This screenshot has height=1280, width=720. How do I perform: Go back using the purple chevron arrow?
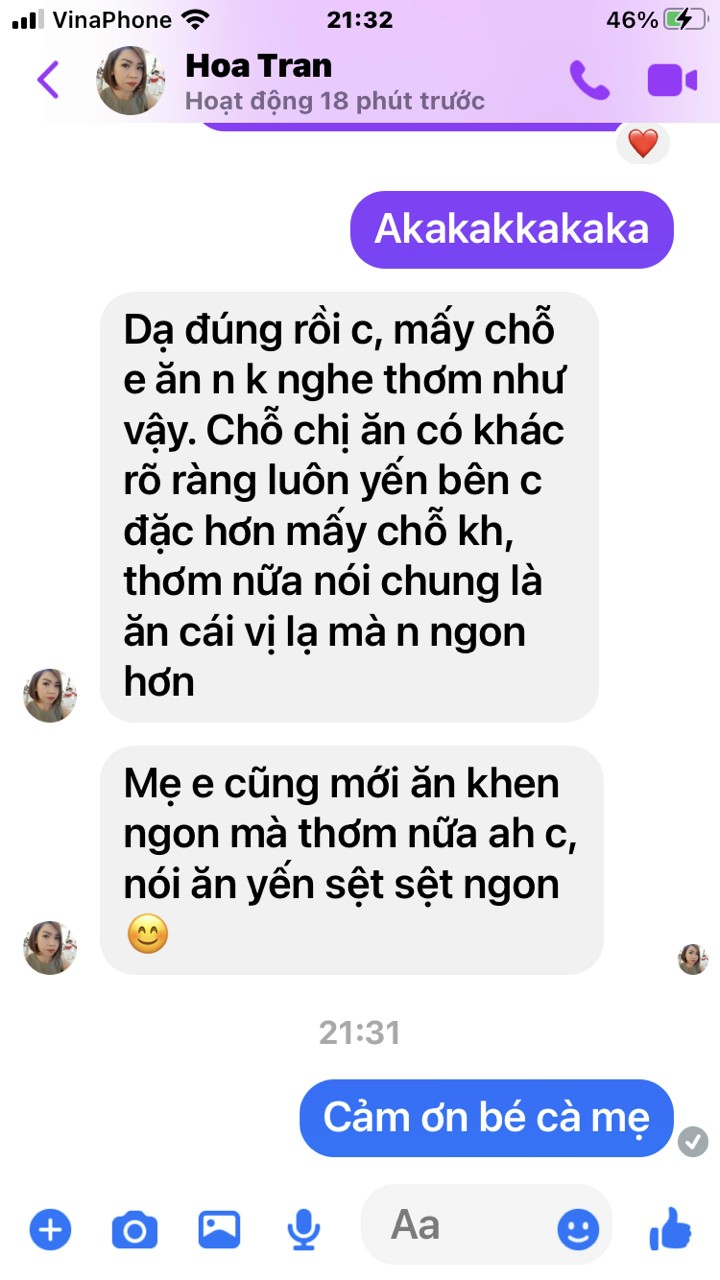pos(48,80)
